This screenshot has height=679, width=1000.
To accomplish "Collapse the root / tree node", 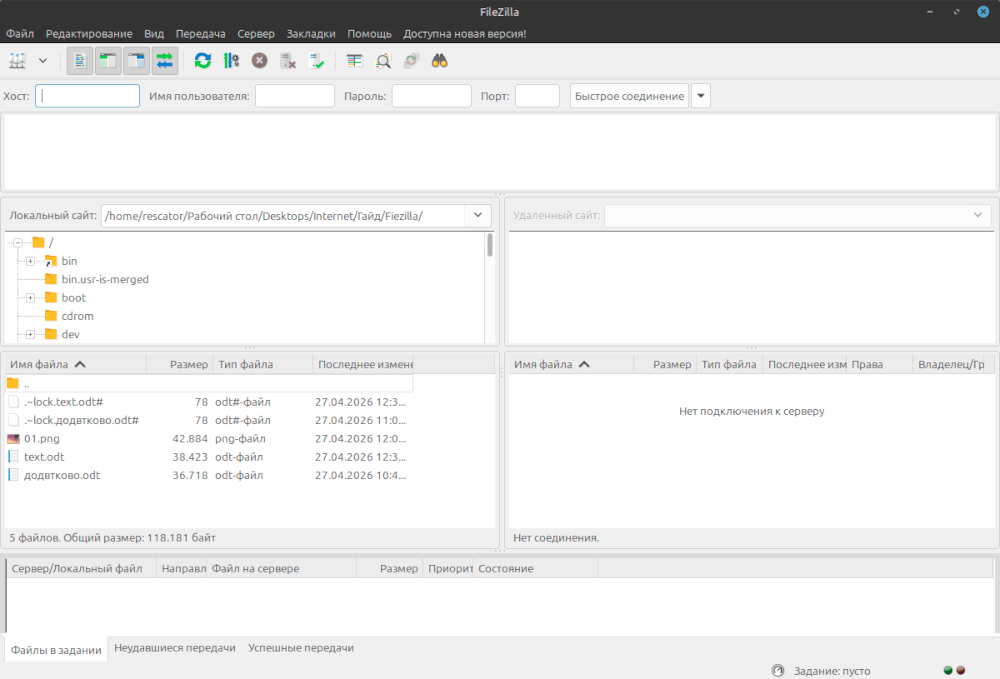I will 18,242.
